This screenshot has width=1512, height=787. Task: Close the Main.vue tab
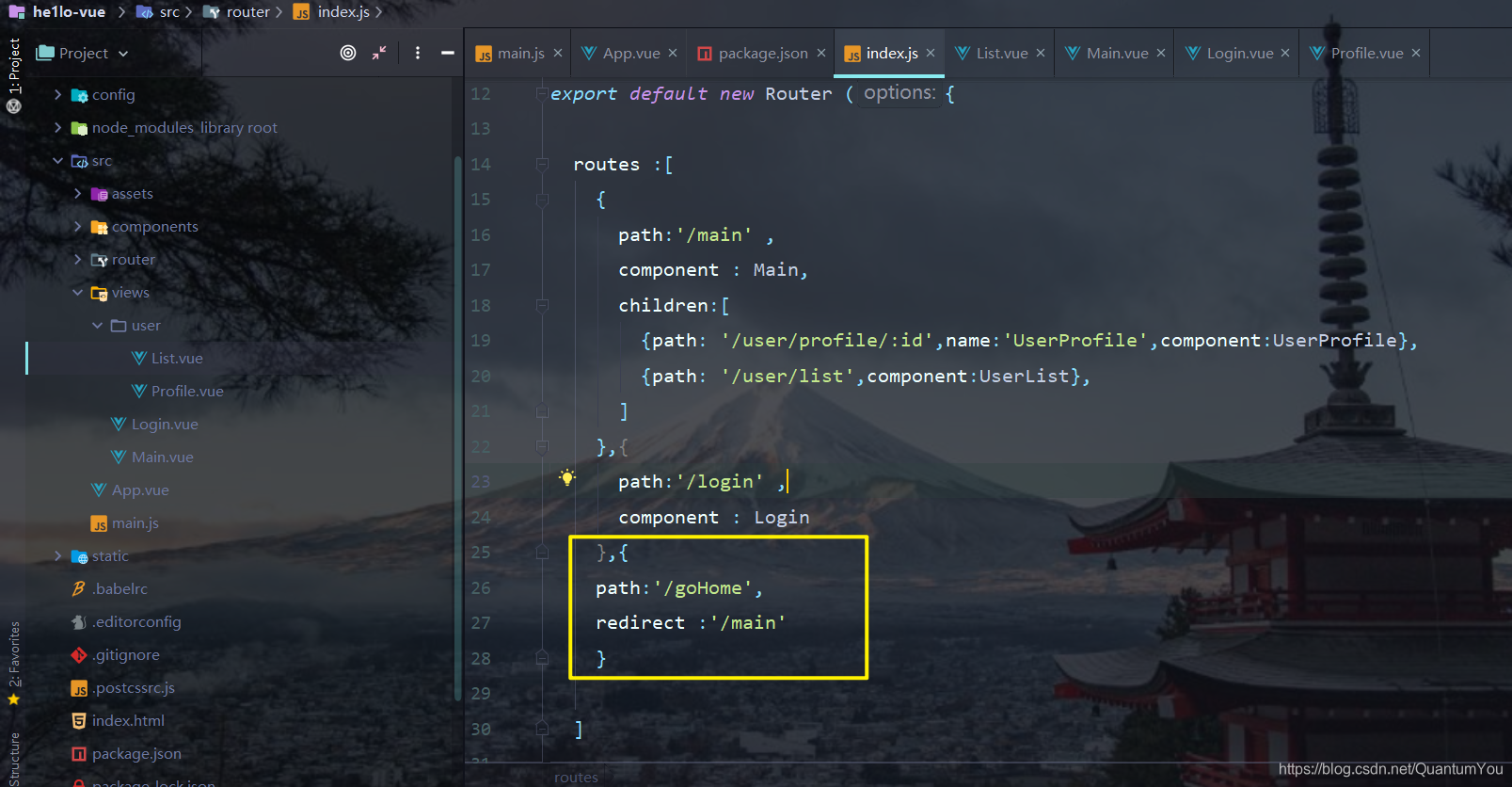(1161, 53)
